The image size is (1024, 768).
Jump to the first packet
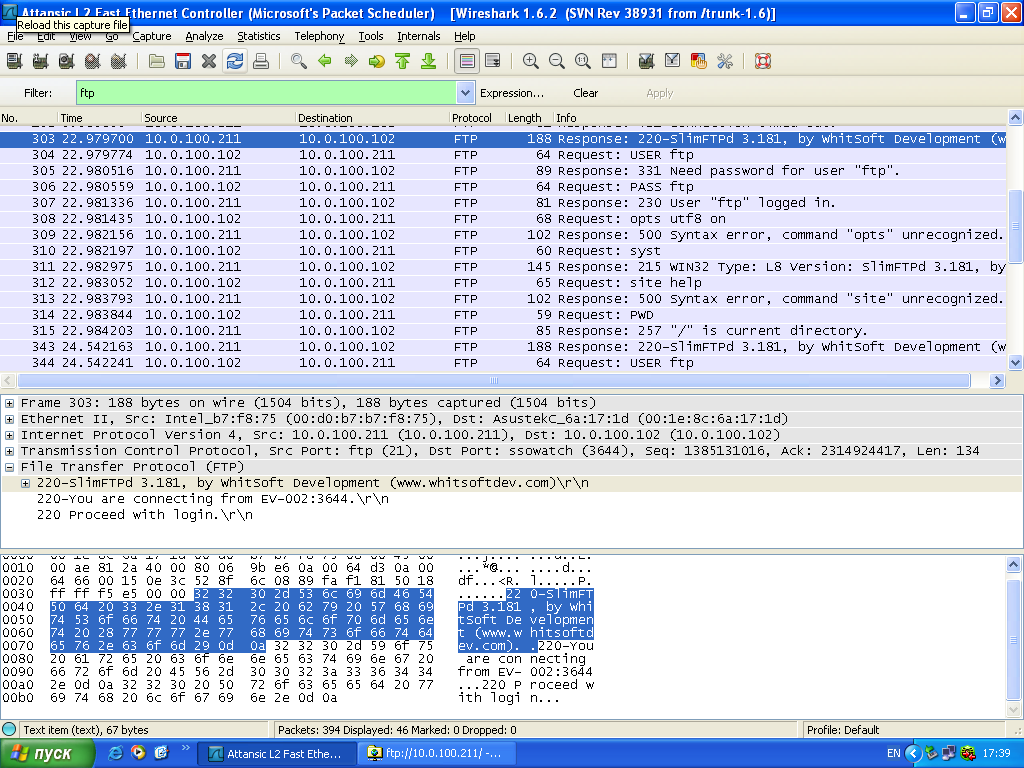403,61
